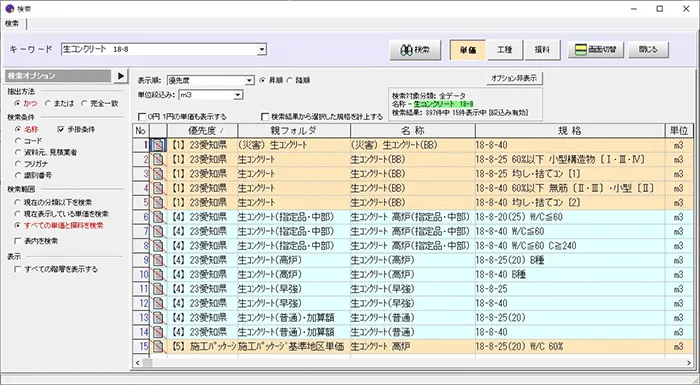Sort by the 優先度 column header
Image resolution: width=700 pixels, height=385 pixels.
click(x=203, y=131)
